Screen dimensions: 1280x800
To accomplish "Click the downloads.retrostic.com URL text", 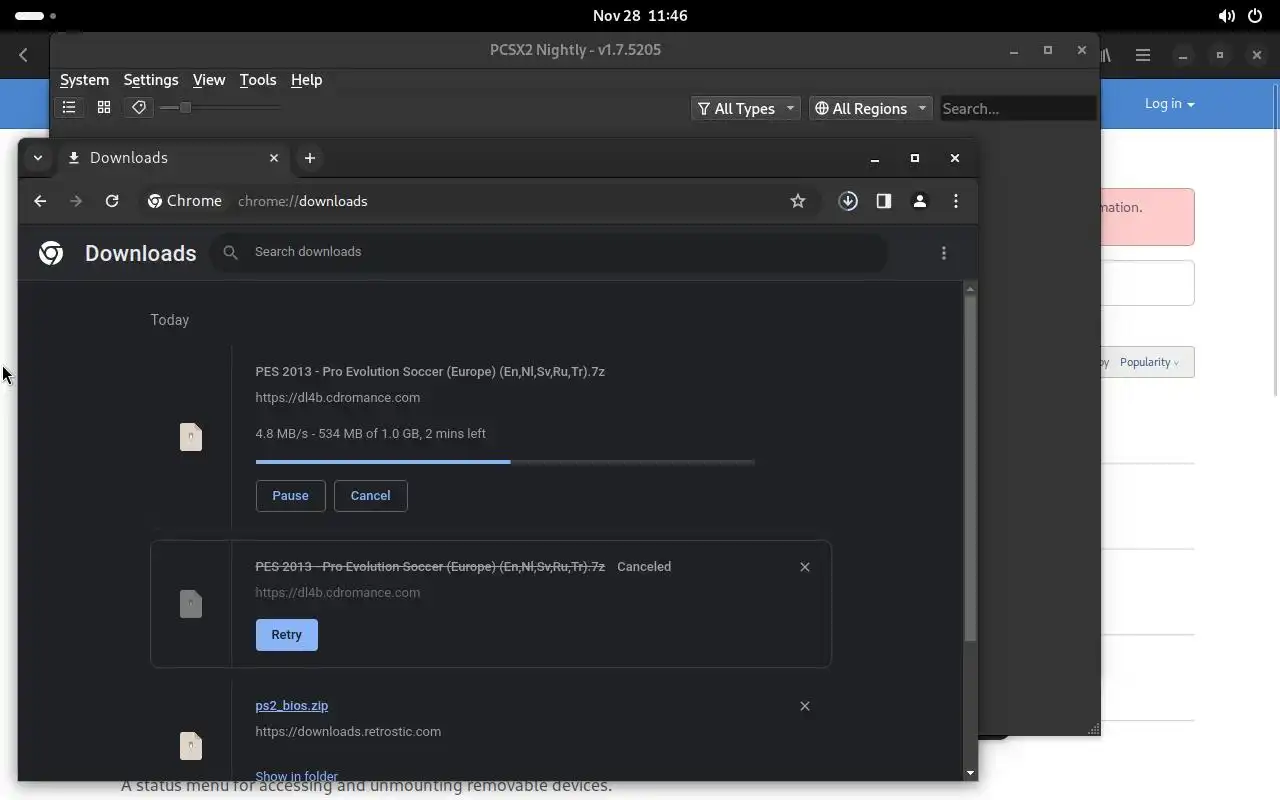I will click(348, 731).
